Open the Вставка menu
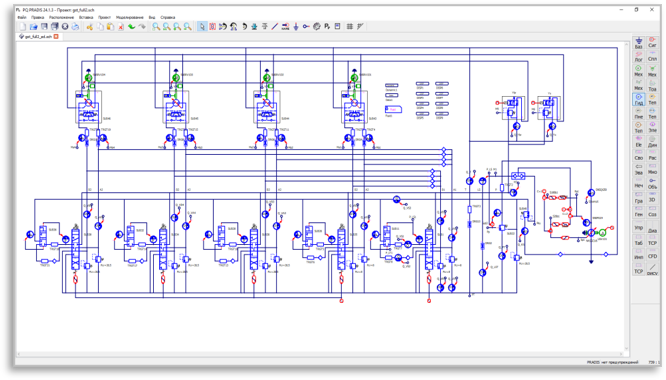666x380 pixels. pos(86,17)
